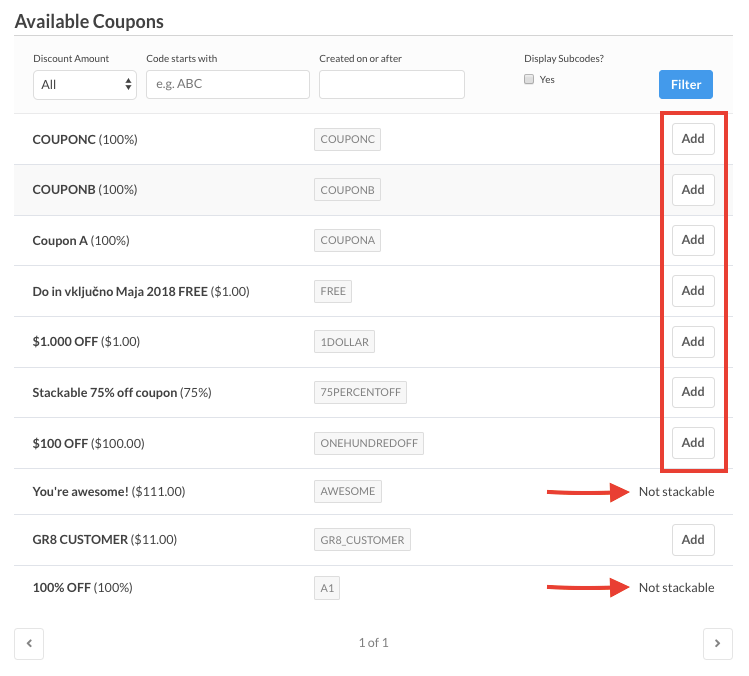This screenshot has width=749, height=676.
Task: Enable the Display Subcodes Yes checkbox
Action: tap(529, 80)
